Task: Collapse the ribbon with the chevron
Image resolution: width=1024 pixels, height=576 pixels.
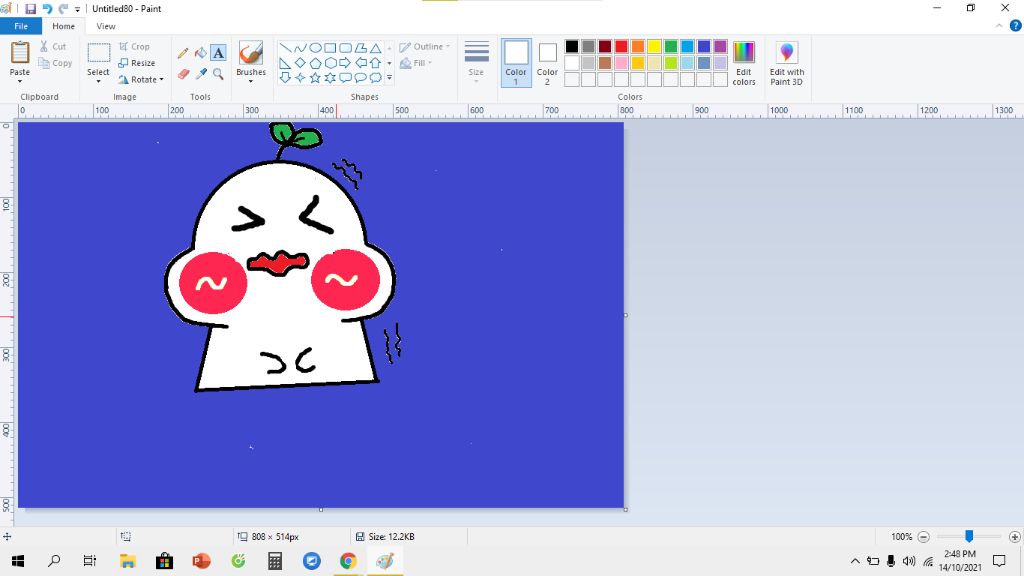Action: tap(999, 26)
